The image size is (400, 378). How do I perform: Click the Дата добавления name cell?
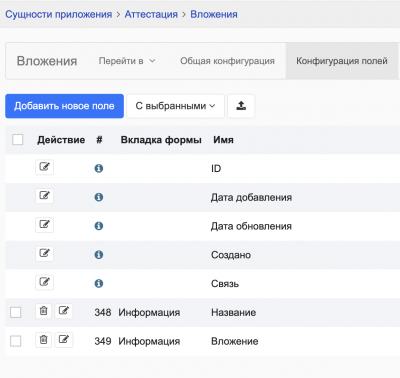tap(251, 197)
